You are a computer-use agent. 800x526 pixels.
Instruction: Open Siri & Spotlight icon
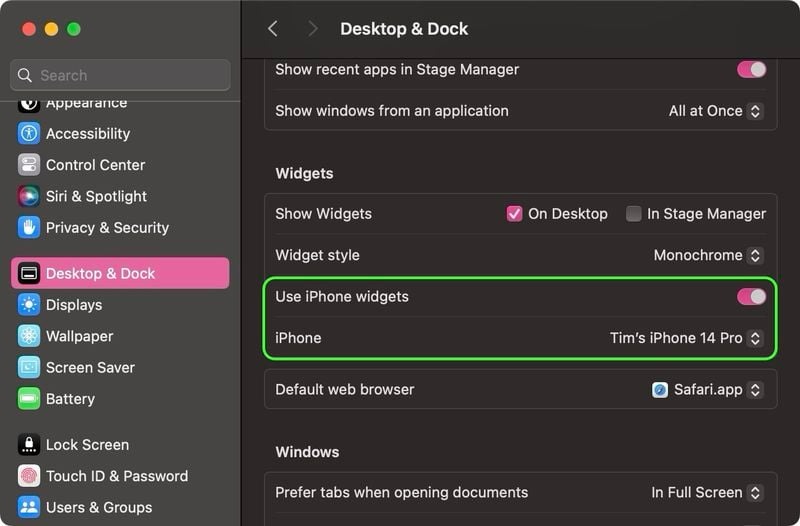[29, 196]
